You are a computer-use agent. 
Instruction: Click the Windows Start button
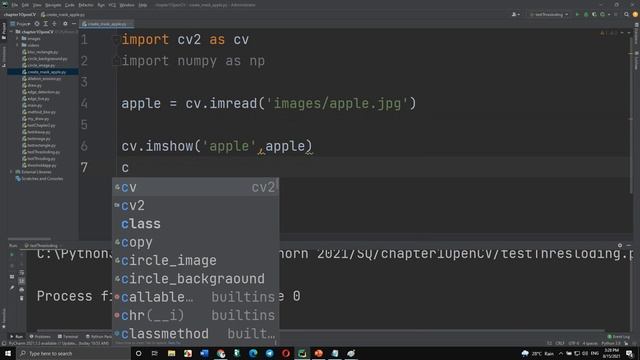[x=8, y=353]
